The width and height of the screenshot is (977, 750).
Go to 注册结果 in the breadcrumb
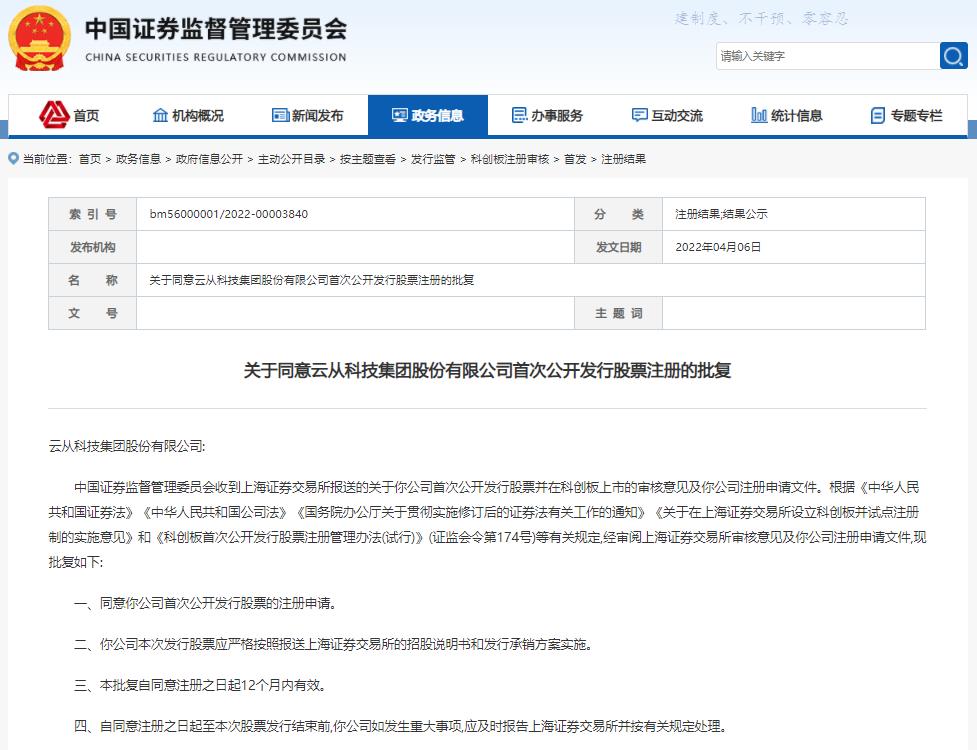click(623, 159)
